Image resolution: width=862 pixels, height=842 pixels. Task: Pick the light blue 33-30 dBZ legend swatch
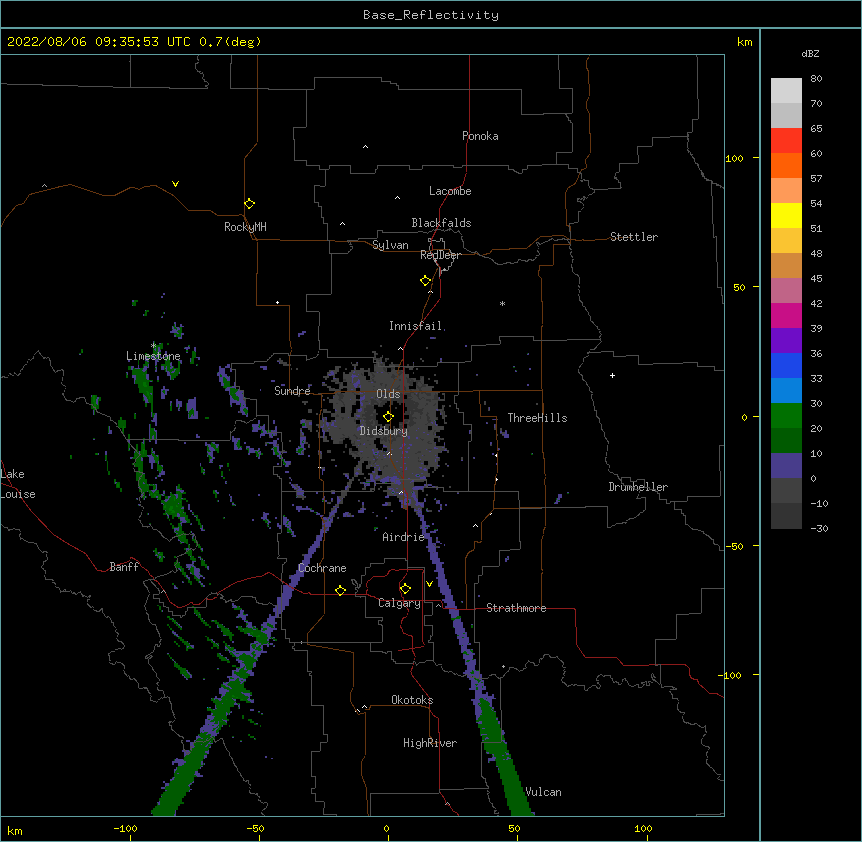786,391
